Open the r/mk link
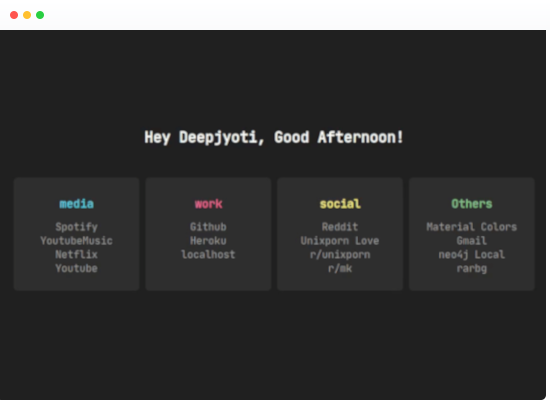The width and height of the screenshot is (550, 400). [340, 268]
